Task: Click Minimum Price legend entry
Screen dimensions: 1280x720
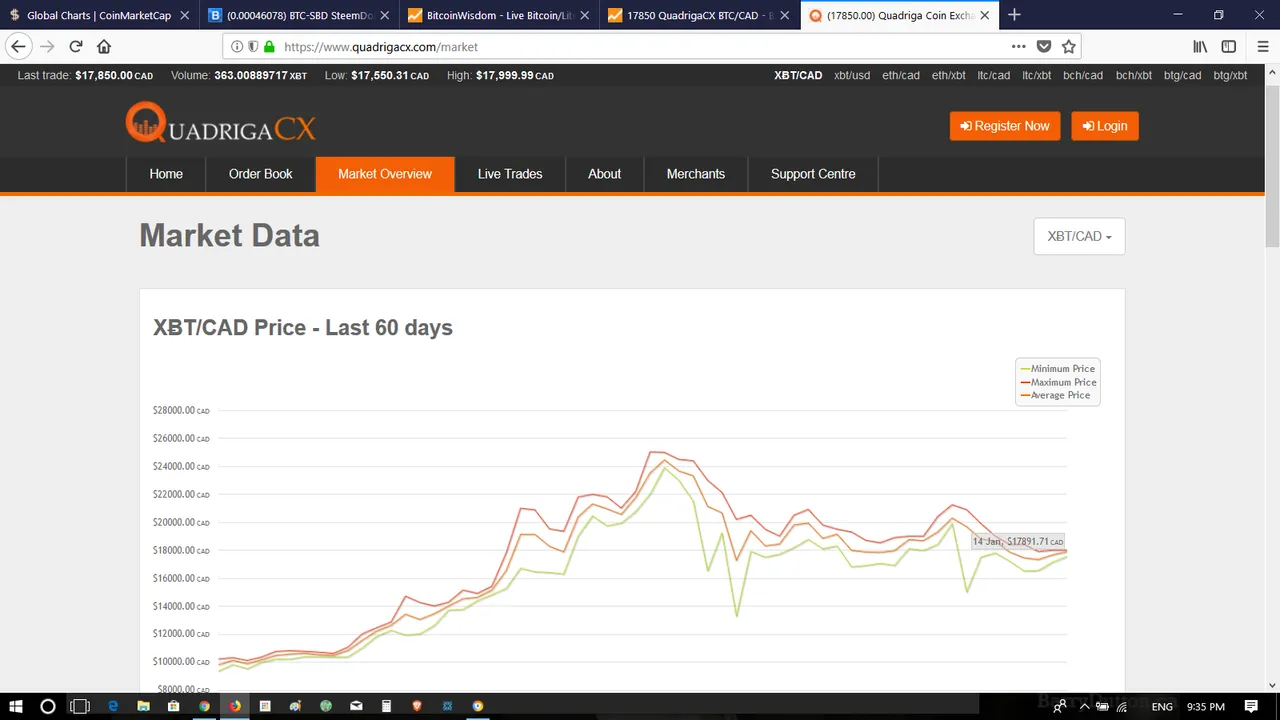Action: (1058, 369)
